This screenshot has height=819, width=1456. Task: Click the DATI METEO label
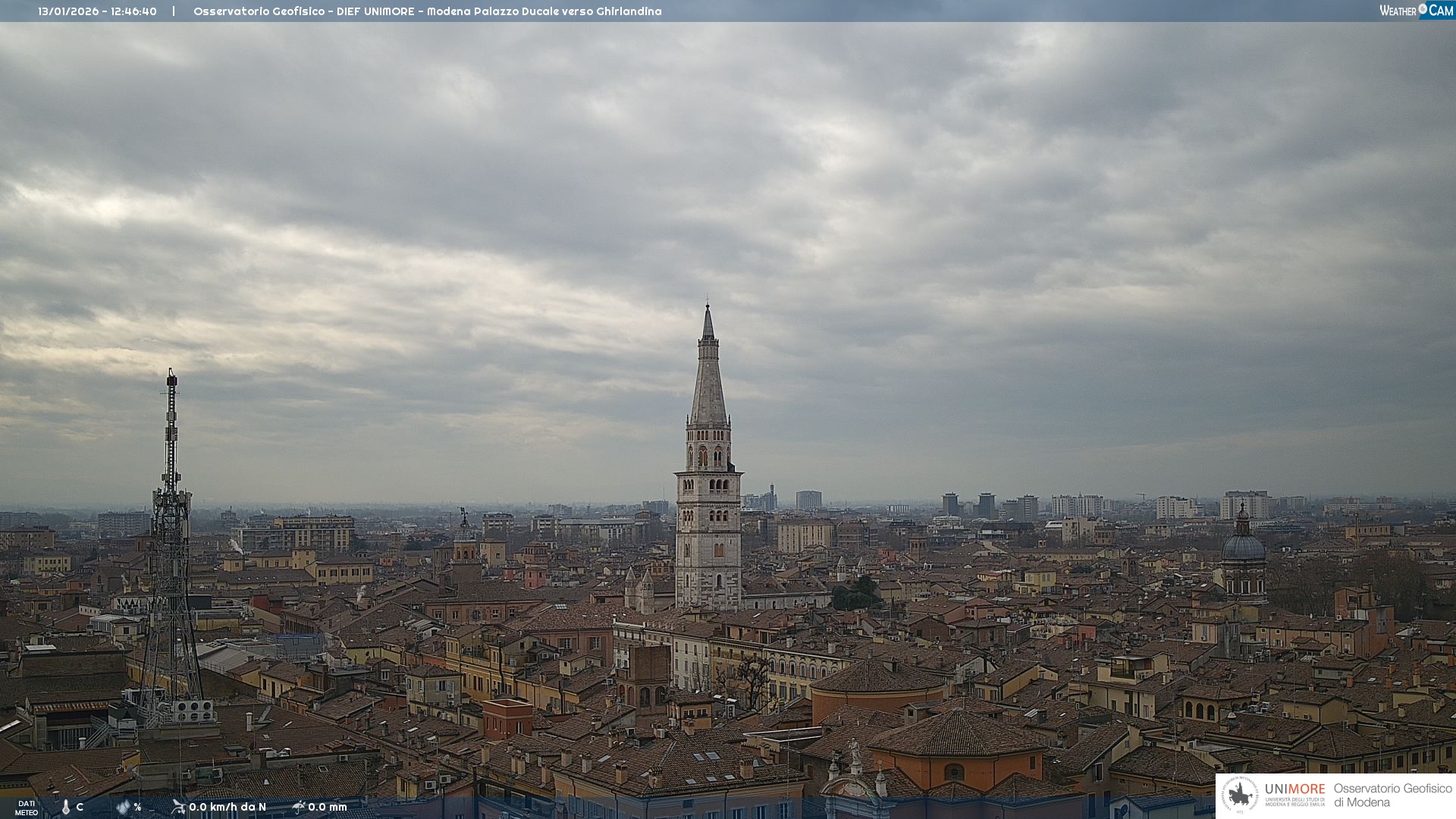pyautogui.click(x=27, y=808)
